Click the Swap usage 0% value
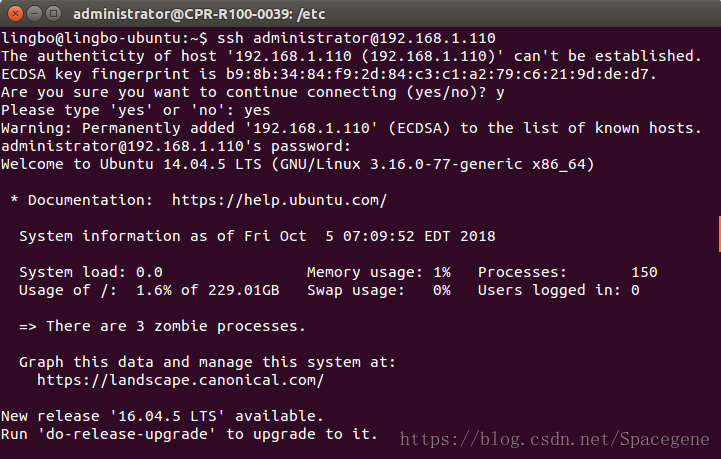 point(442,290)
